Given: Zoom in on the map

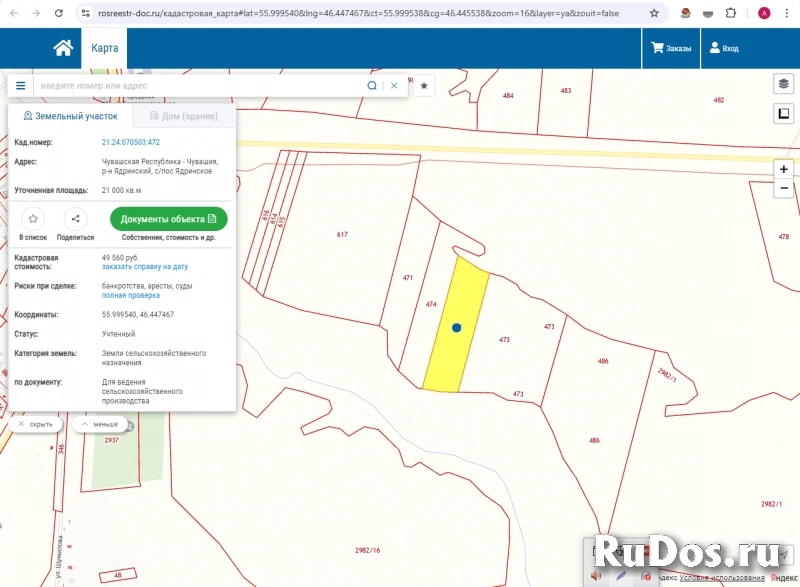Looking at the screenshot, I should click(x=784, y=170).
